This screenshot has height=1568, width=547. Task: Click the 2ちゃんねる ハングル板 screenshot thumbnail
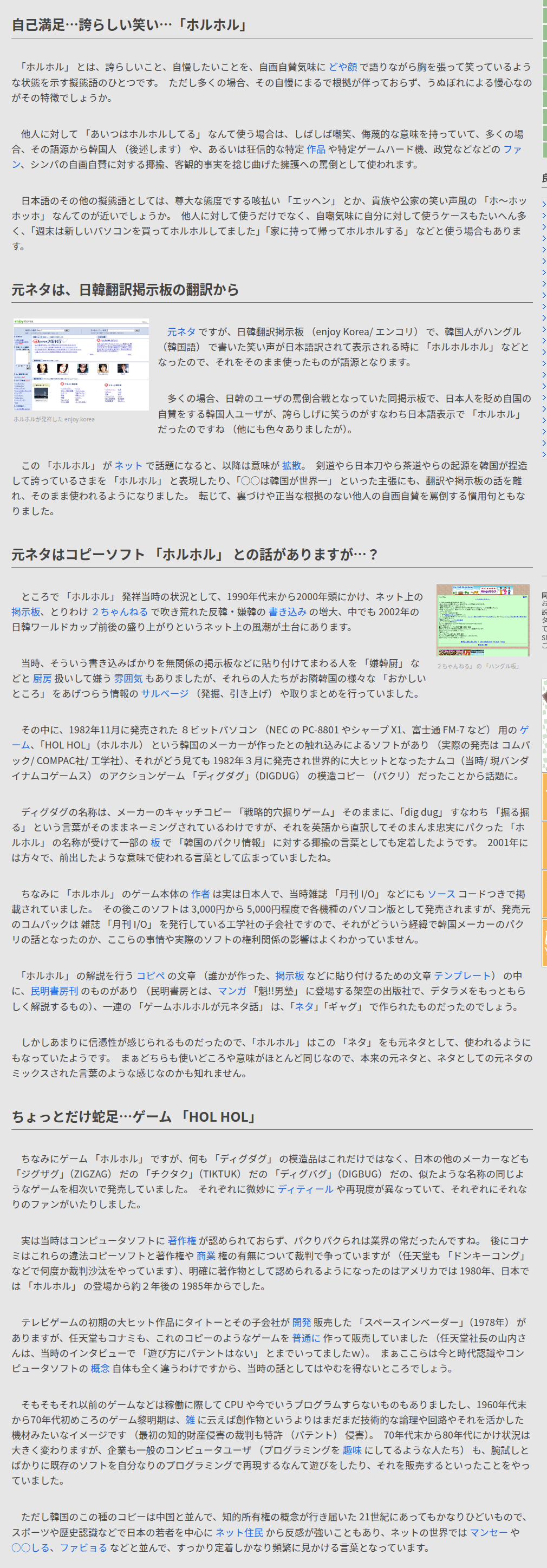click(x=483, y=620)
